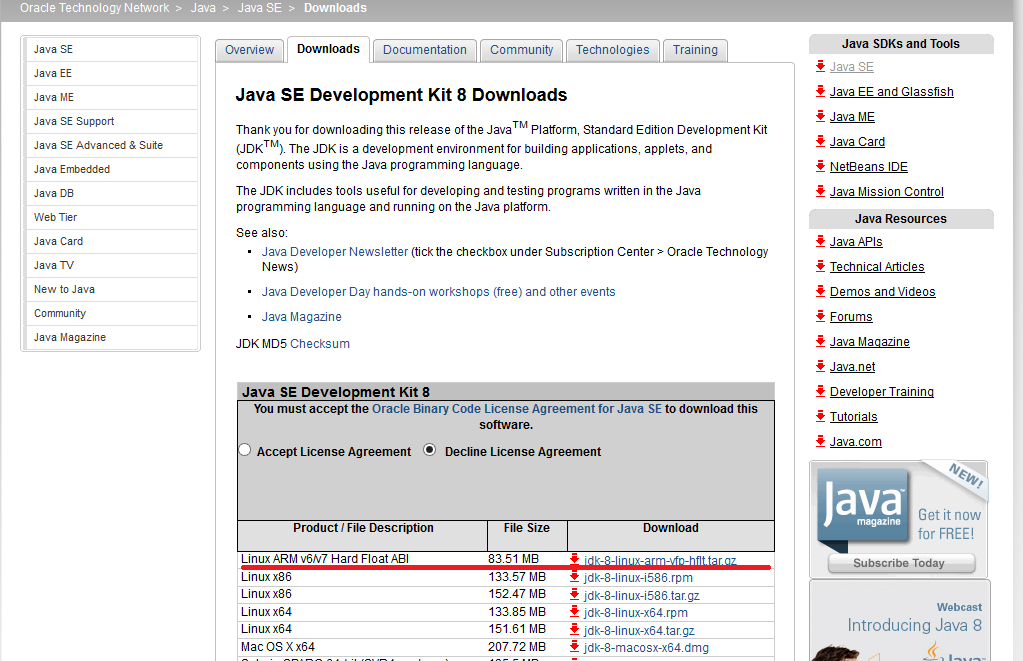Viewport: 1023px width, 661px height.
Task: Download jdk-8-linux-x64.tar.gz file link
Action: pos(639,630)
